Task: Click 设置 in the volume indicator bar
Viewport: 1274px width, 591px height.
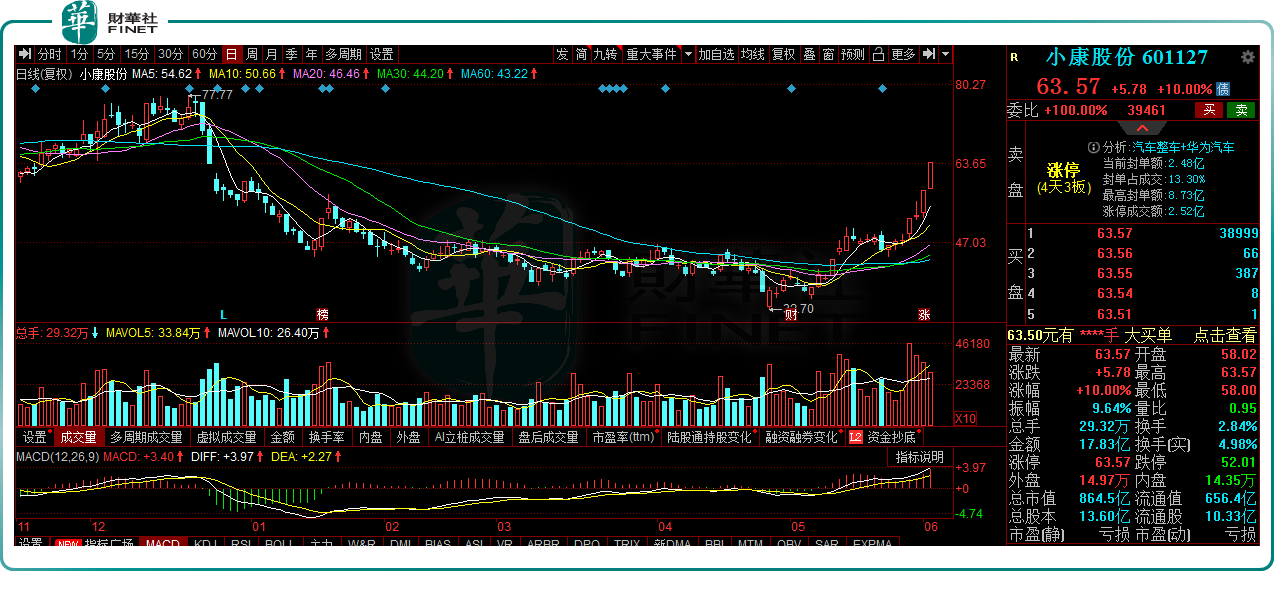Action: coord(35,437)
